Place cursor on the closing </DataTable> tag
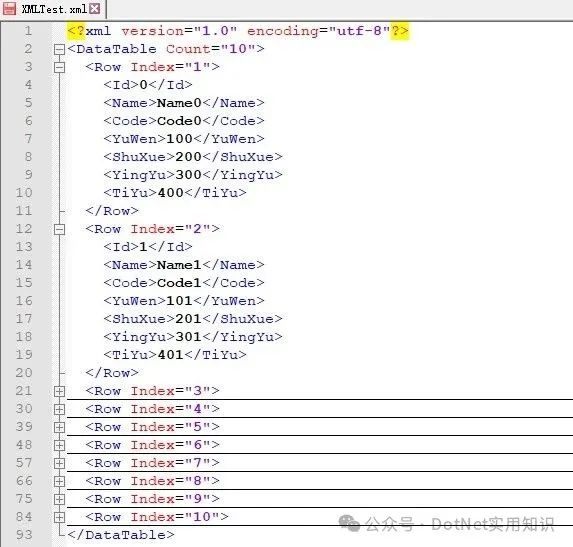 (121, 535)
